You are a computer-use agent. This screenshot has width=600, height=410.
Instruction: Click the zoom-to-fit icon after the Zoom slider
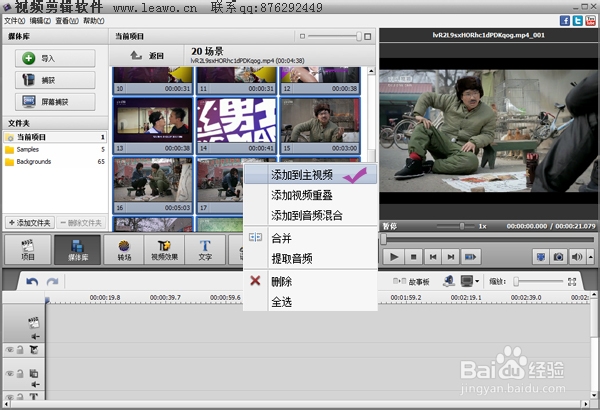(572, 282)
